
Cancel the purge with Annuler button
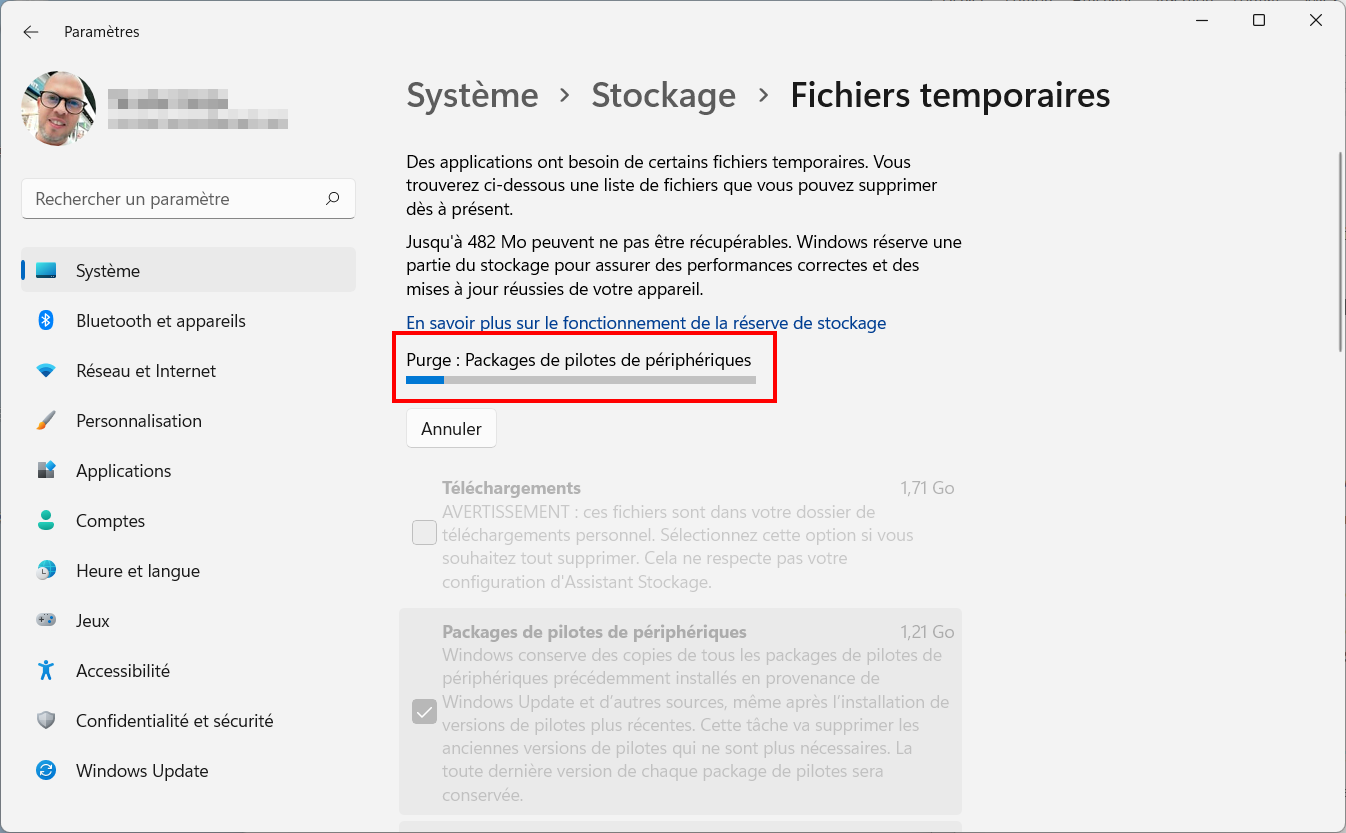451,428
